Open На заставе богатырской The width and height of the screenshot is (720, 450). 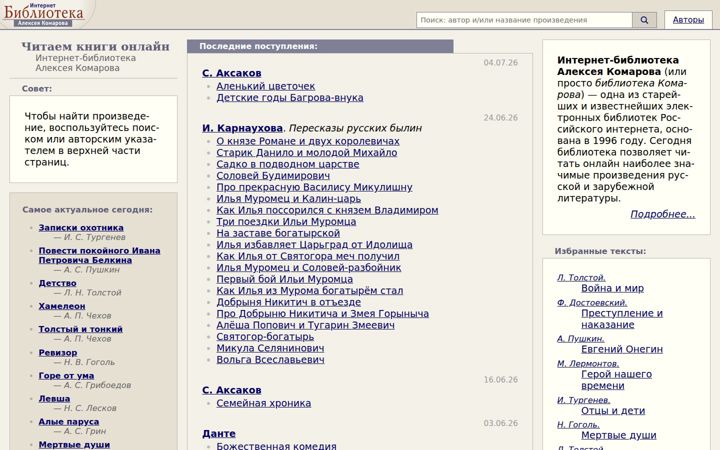[x=278, y=233]
